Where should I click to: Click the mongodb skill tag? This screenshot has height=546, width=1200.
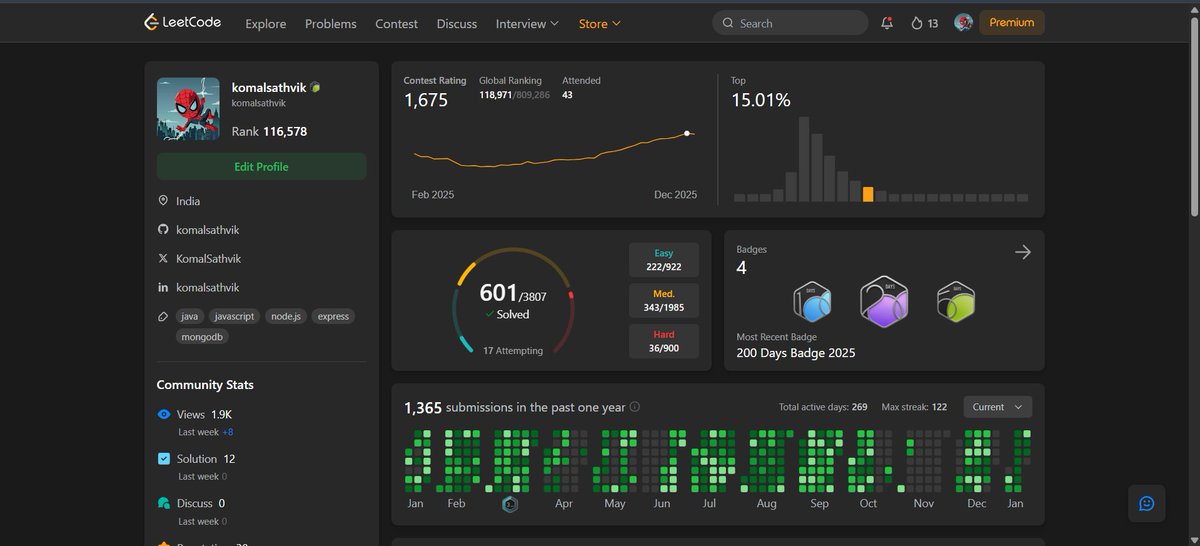point(203,337)
